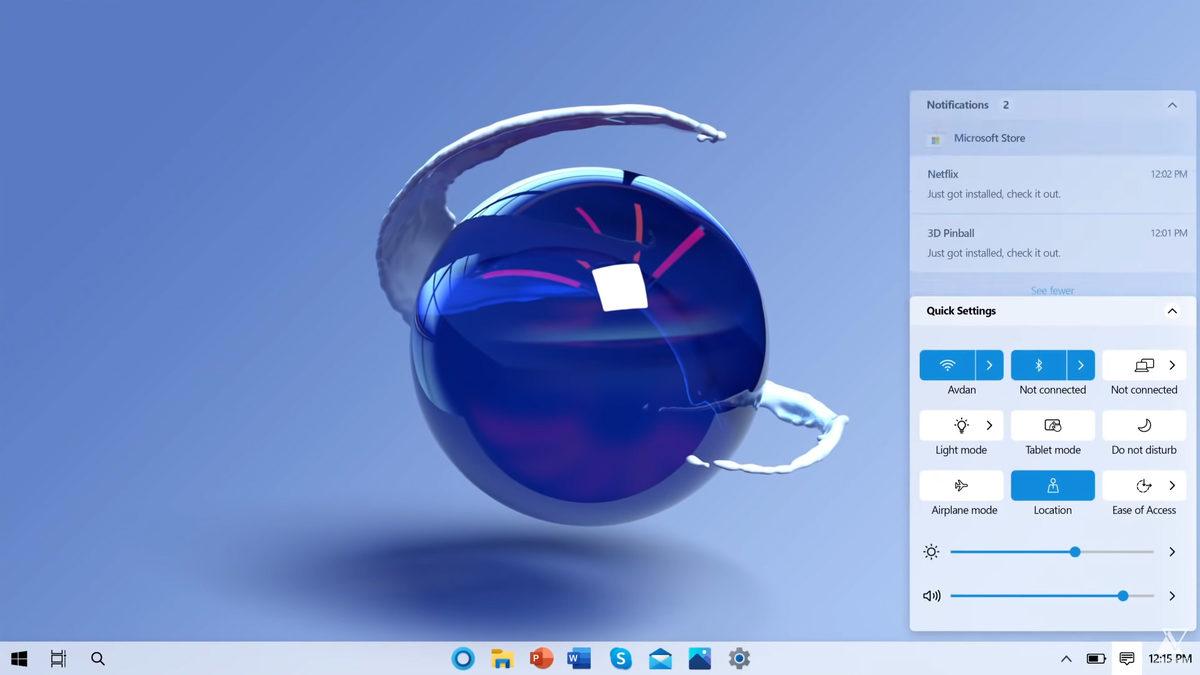The height and width of the screenshot is (675, 1200).
Task: Open the Mail app from the taskbar
Action: (659, 659)
